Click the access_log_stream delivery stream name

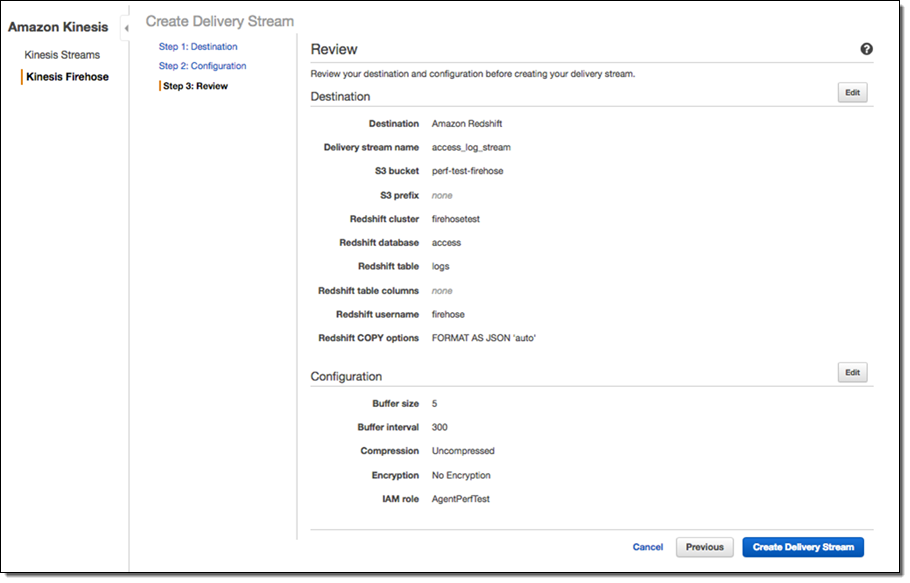(471, 147)
